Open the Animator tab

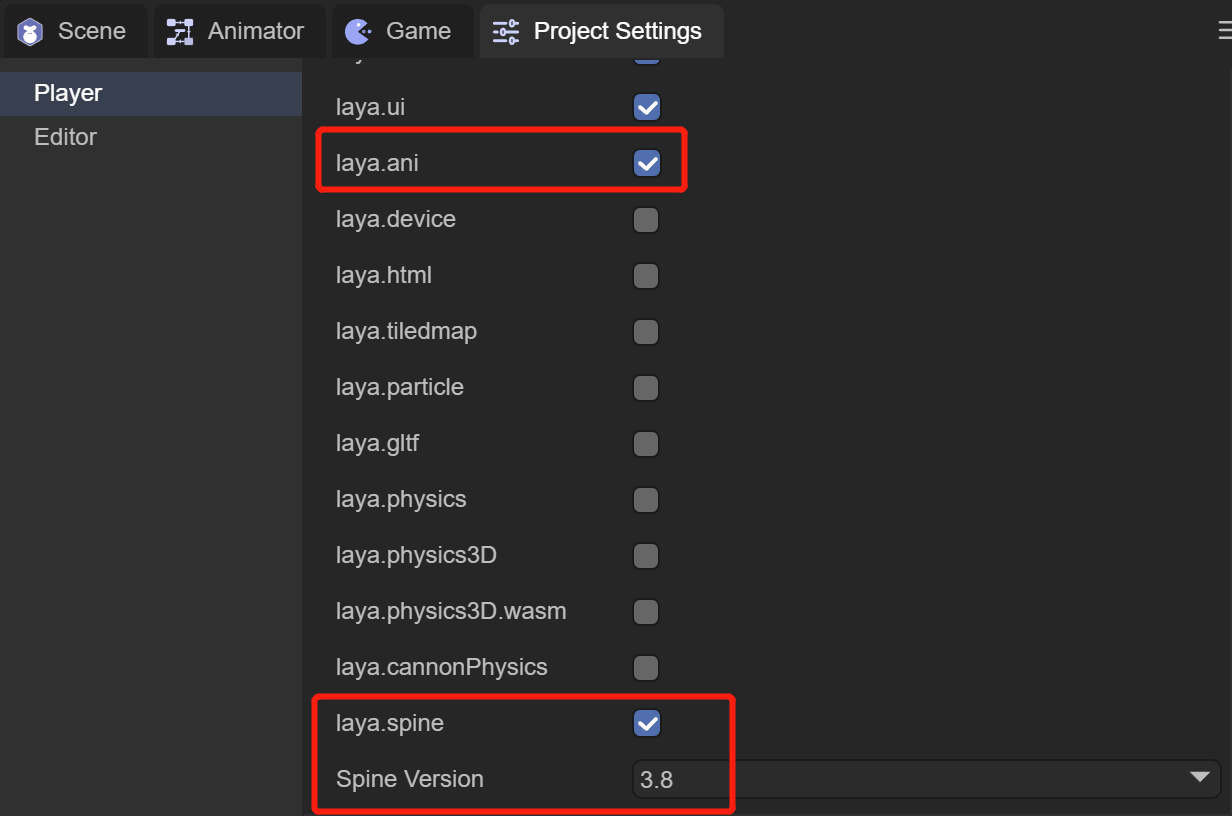click(x=239, y=31)
